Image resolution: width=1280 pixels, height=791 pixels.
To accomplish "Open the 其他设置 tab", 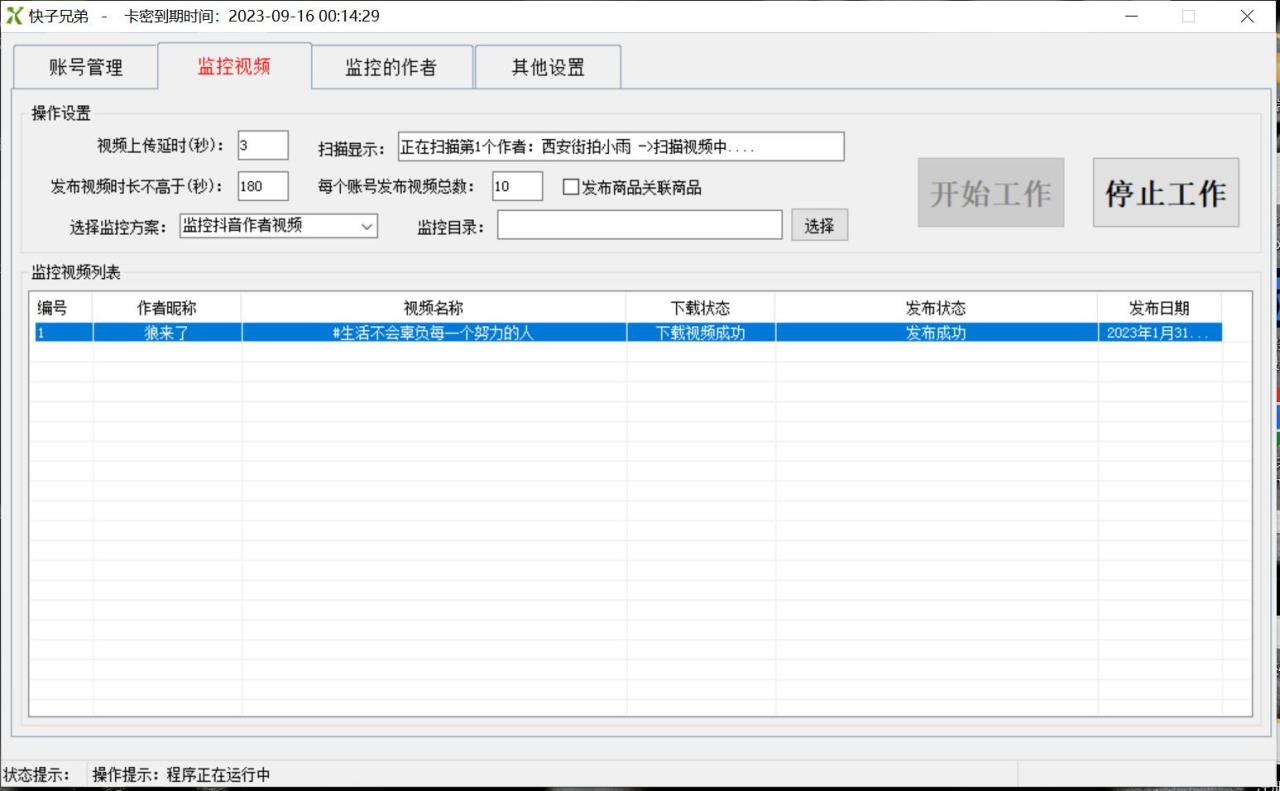I will (548, 66).
